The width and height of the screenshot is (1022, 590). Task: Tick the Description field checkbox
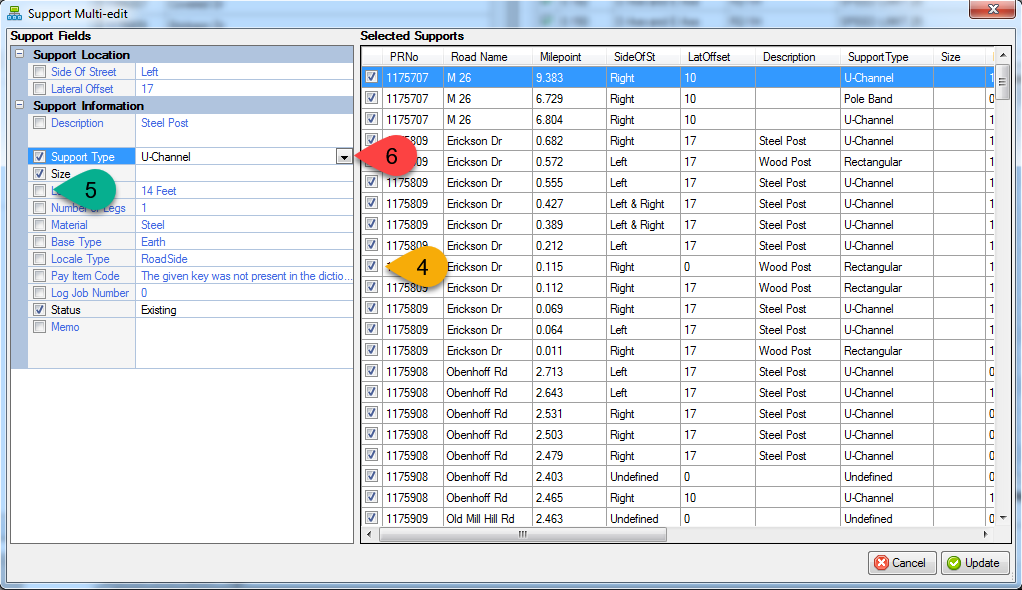(40, 123)
